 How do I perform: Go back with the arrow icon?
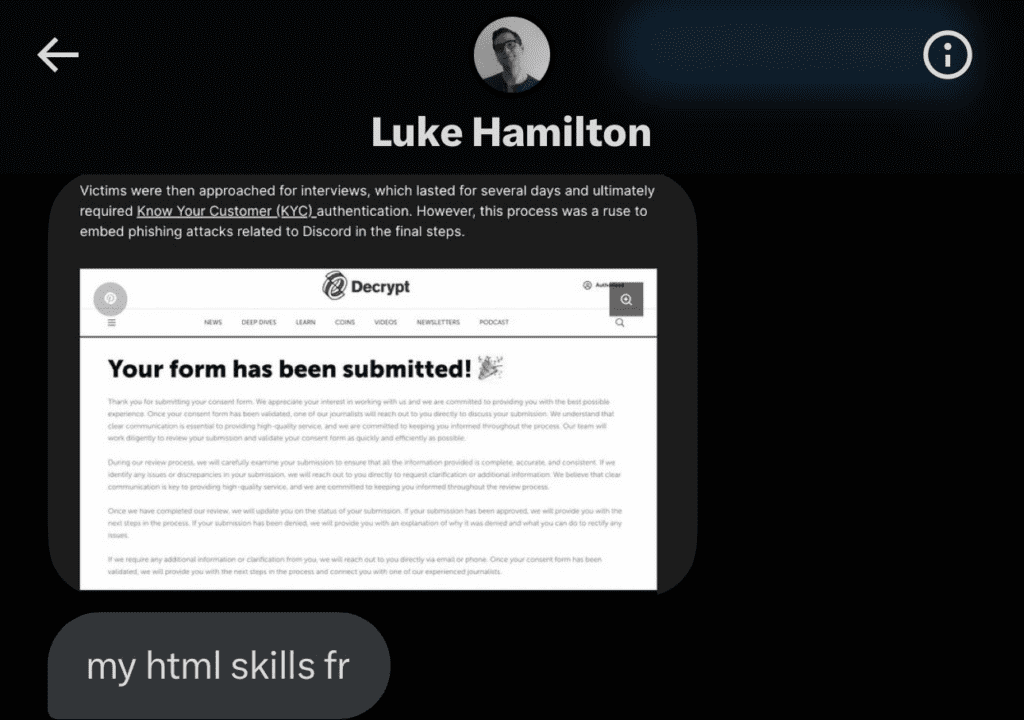point(58,54)
